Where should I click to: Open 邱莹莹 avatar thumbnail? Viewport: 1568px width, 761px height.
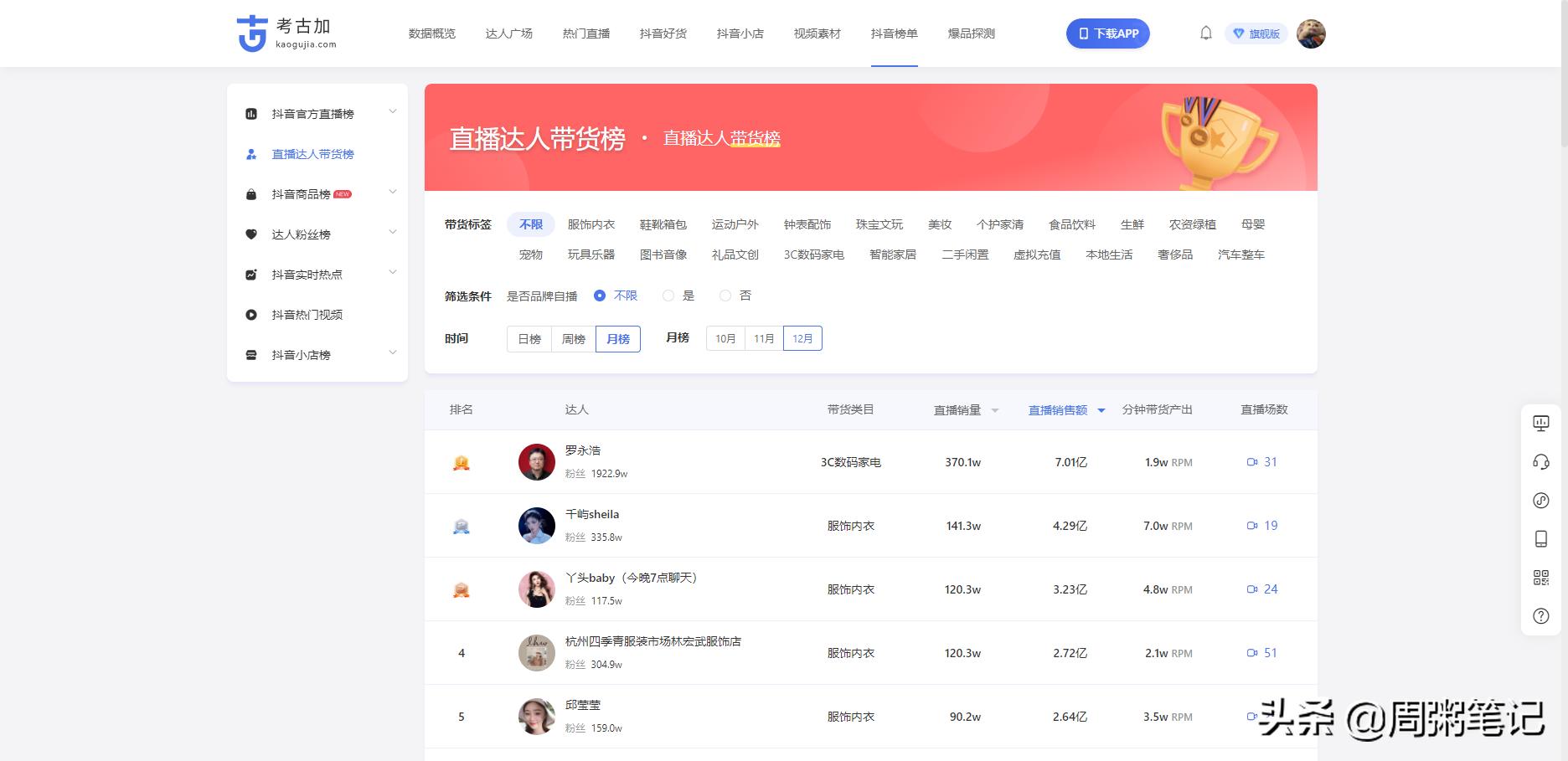click(x=537, y=717)
